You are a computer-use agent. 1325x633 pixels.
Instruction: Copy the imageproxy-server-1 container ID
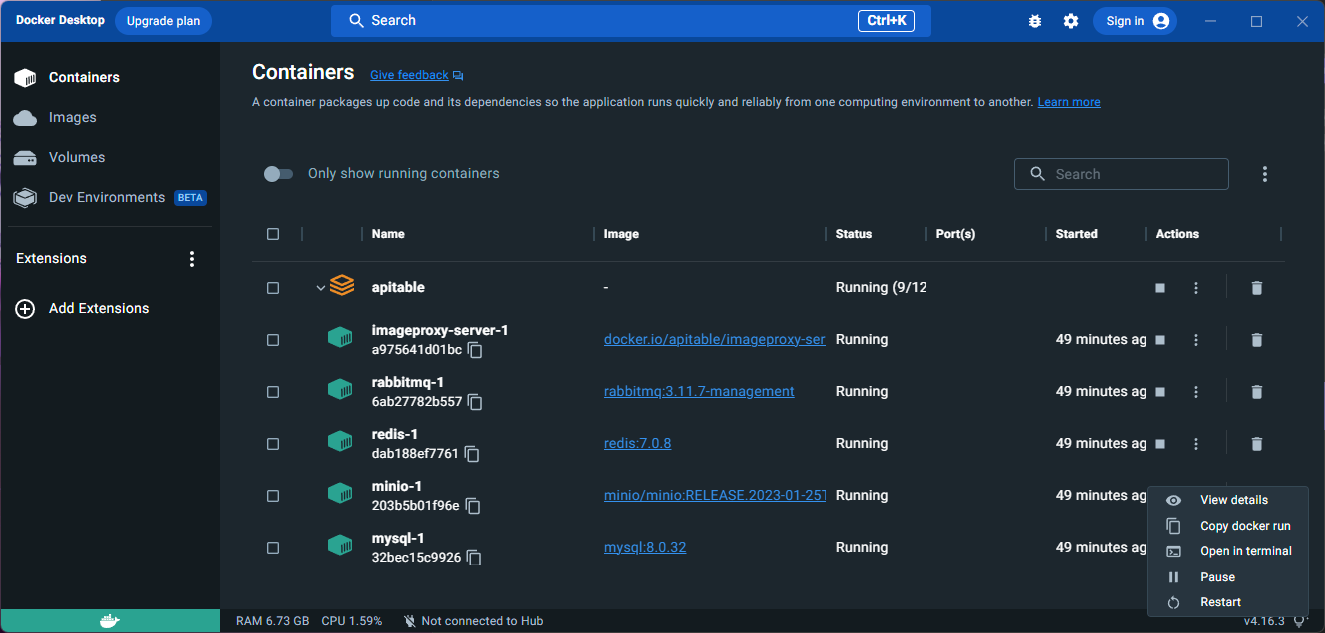(x=476, y=350)
